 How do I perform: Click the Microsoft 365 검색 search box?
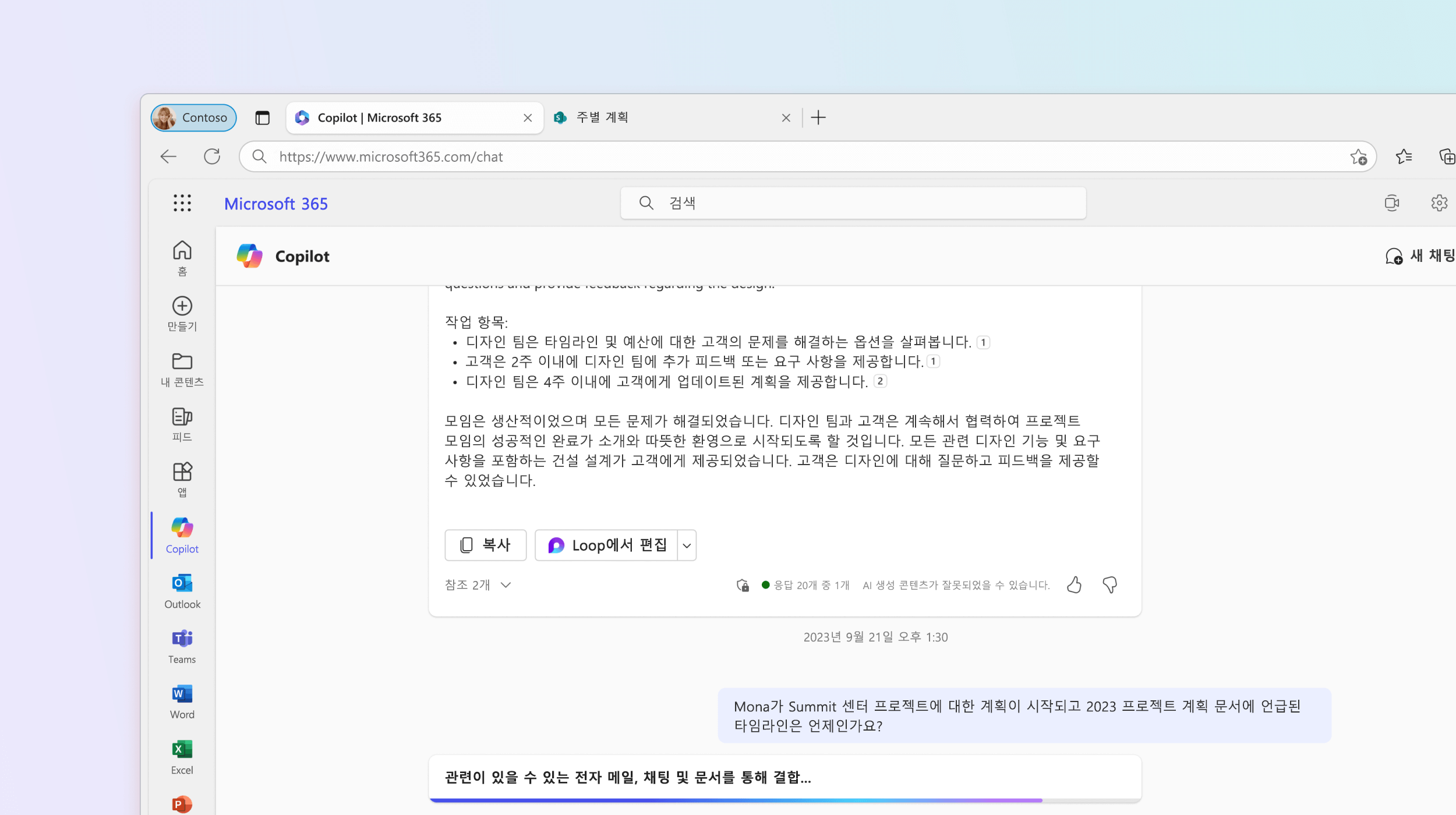853,203
